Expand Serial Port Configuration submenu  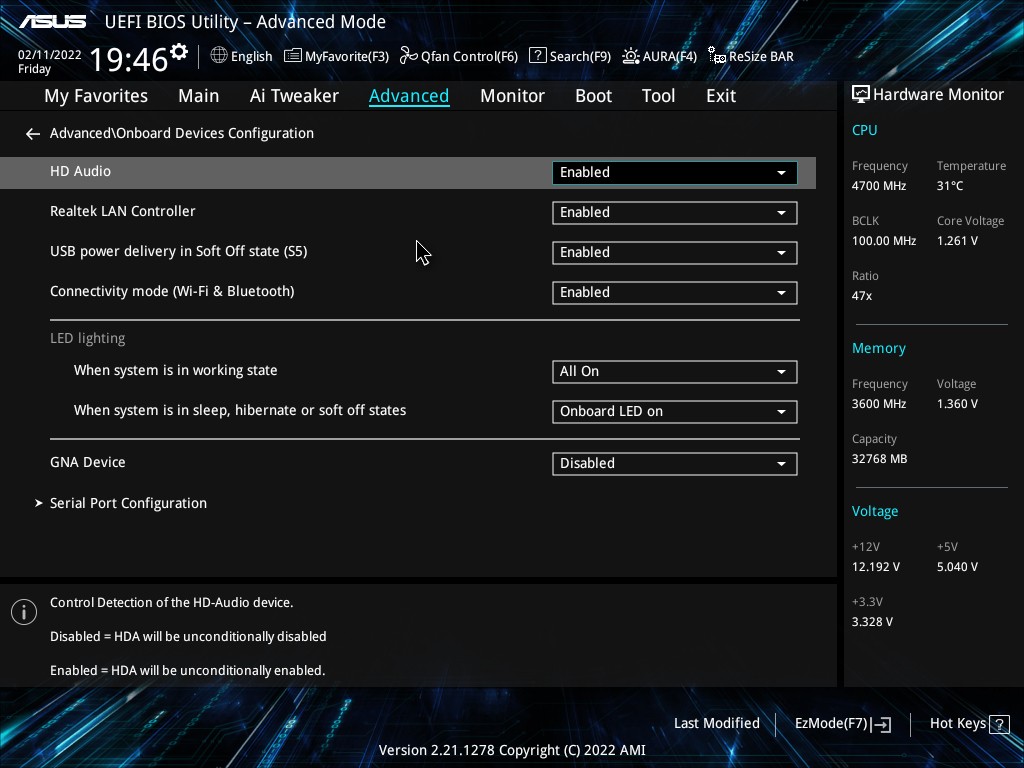click(128, 503)
